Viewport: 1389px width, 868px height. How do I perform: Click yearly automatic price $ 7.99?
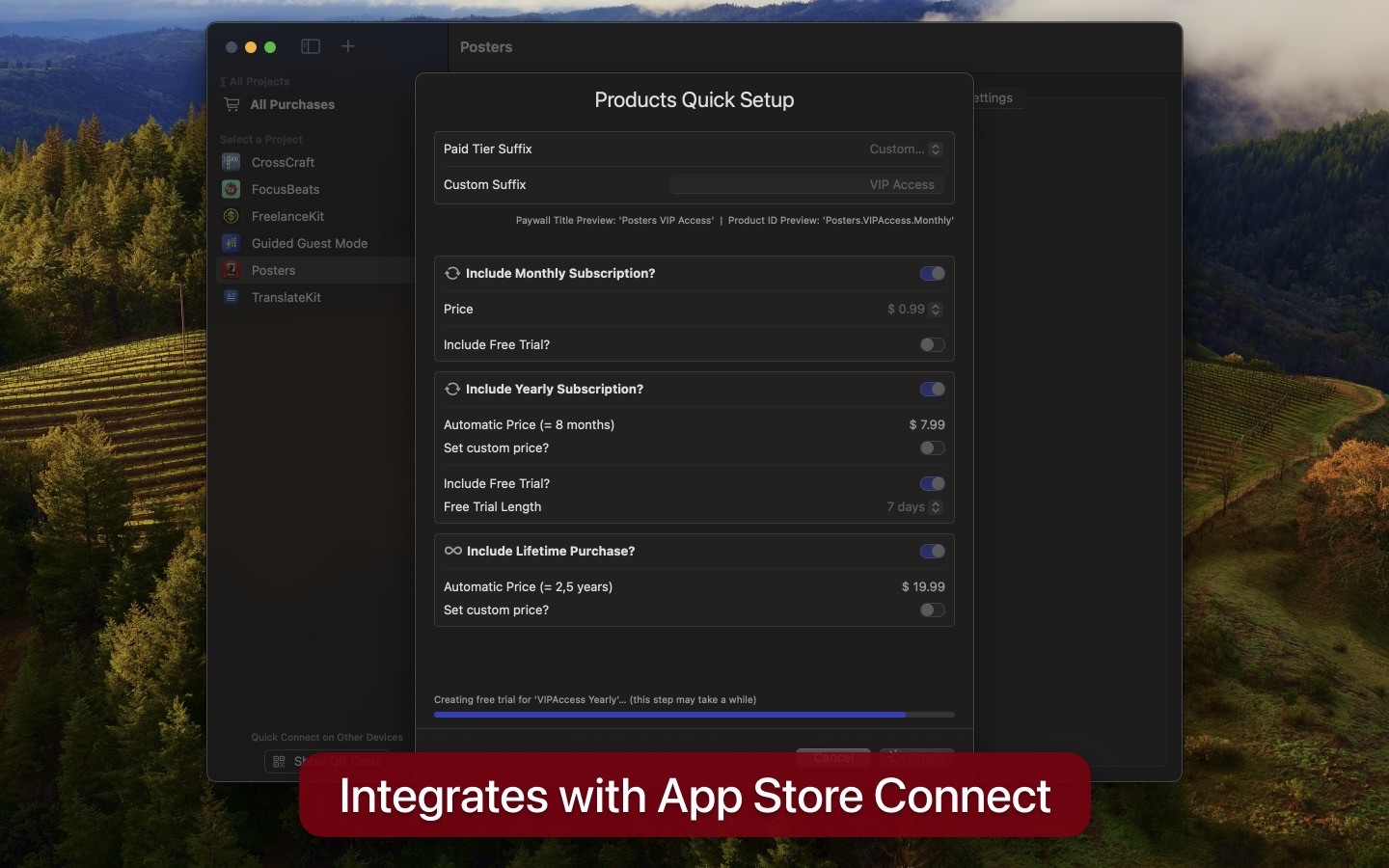point(927,424)
